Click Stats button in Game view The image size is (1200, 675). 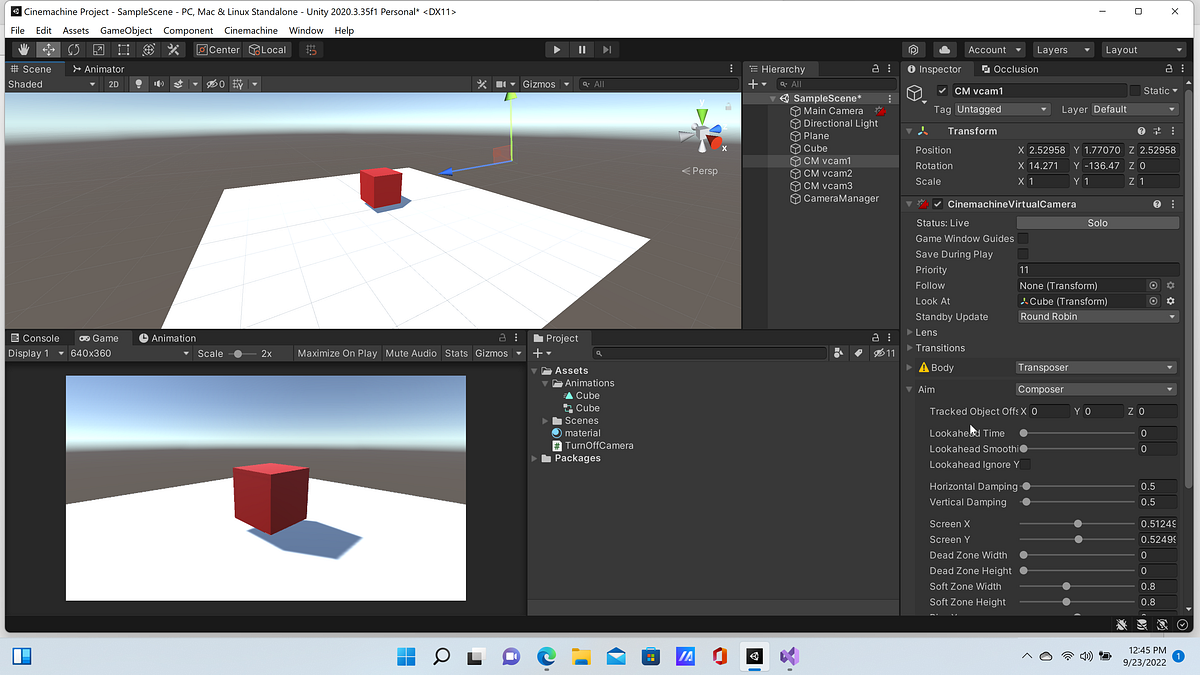coord(456,353)
